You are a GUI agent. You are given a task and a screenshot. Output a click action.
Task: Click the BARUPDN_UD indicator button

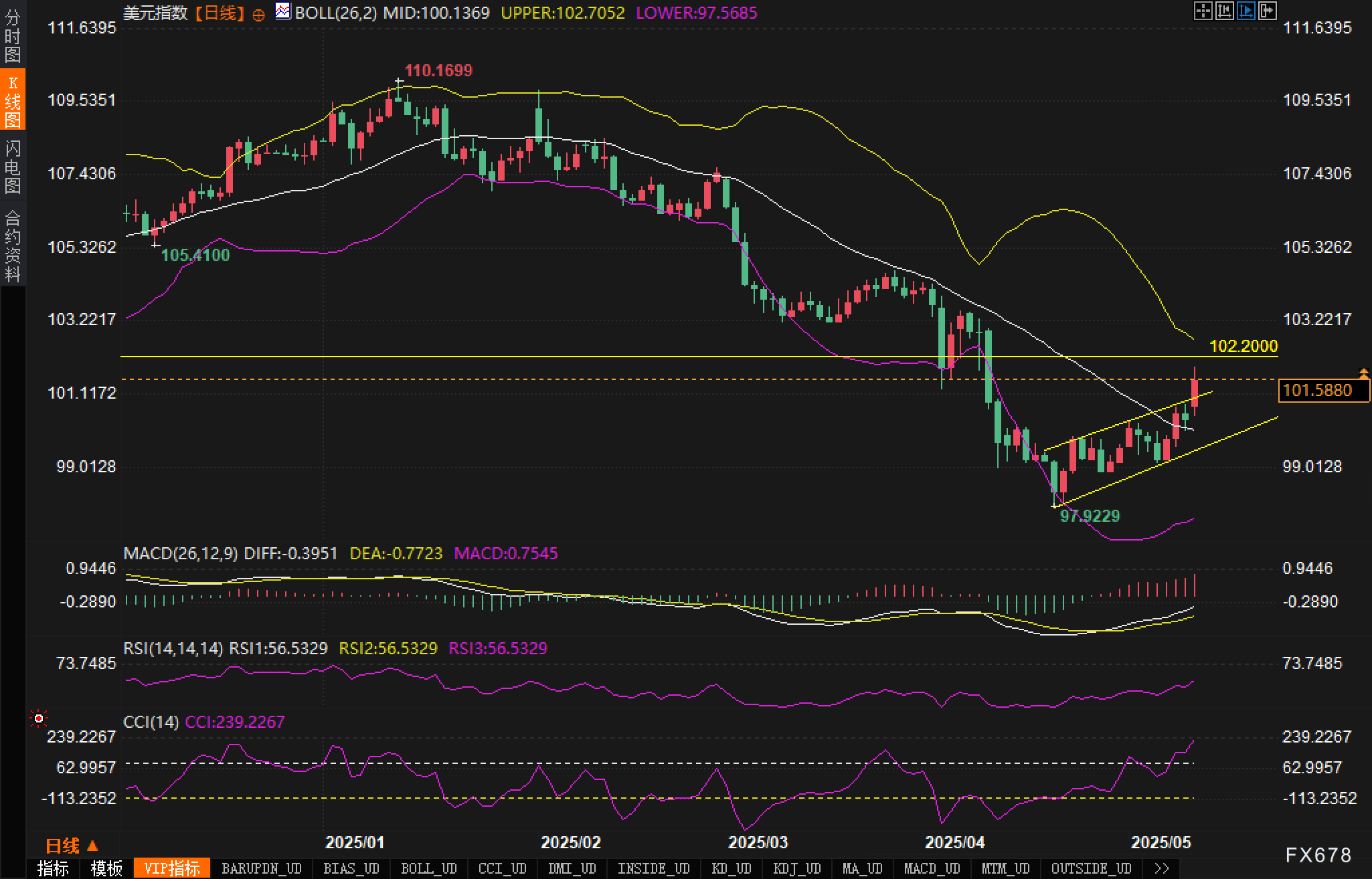(x=261, y=868)
